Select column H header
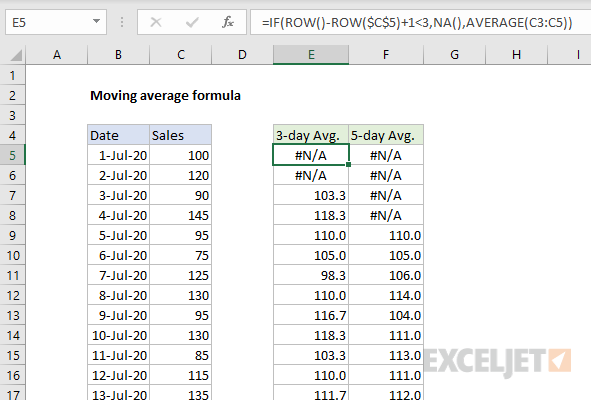The height and width of the screenshot is (400, 591). click(516, 55)
